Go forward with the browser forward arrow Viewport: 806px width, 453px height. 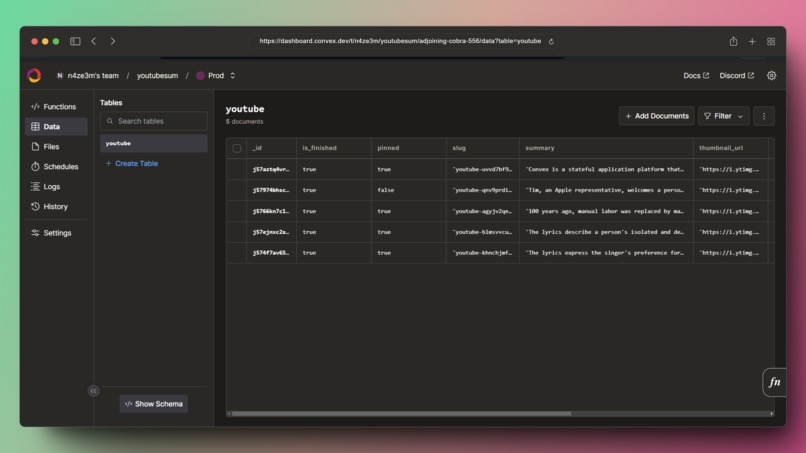(x=113, y=41)
